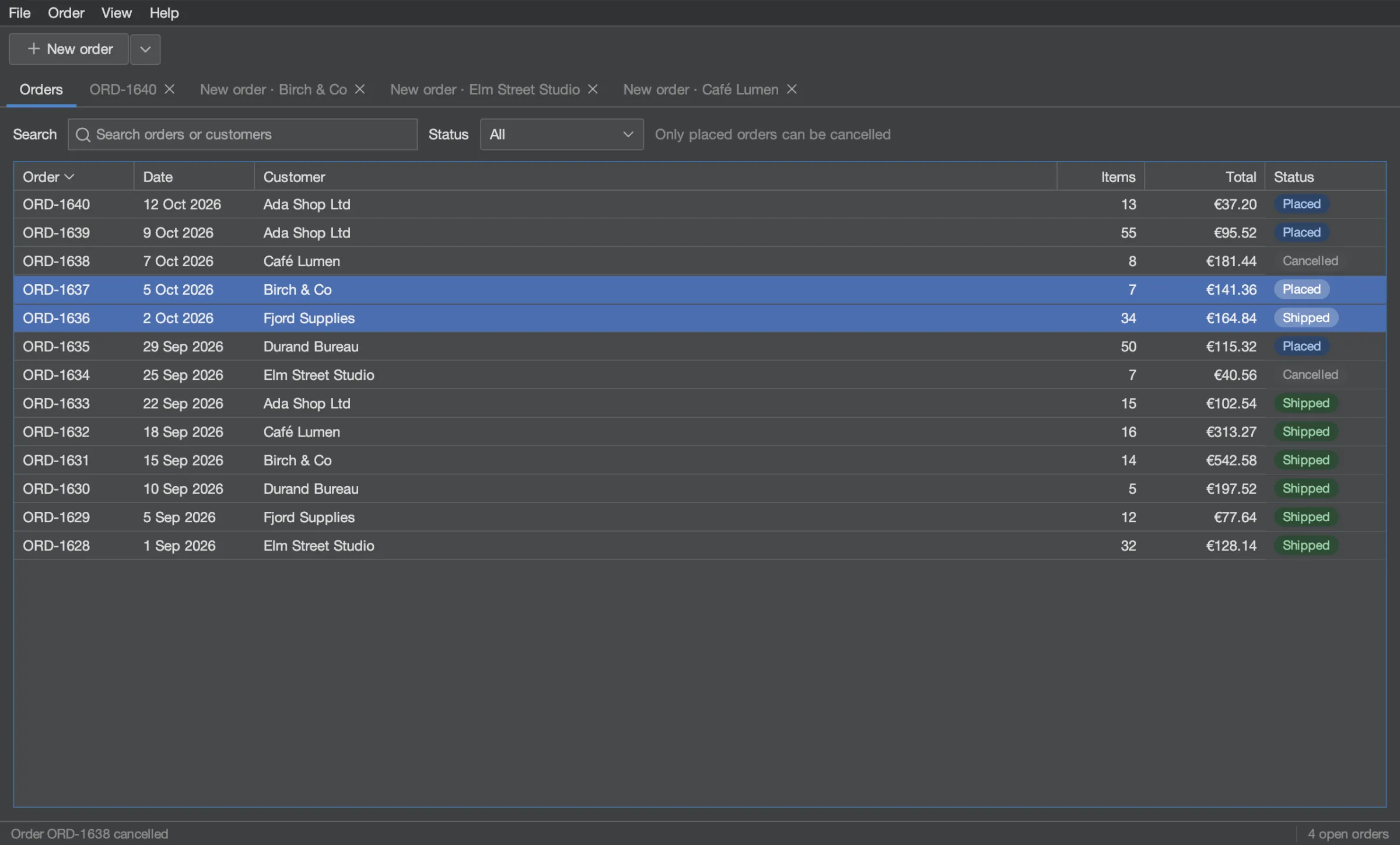Open the New order dropdown arrow

(145, 50)
